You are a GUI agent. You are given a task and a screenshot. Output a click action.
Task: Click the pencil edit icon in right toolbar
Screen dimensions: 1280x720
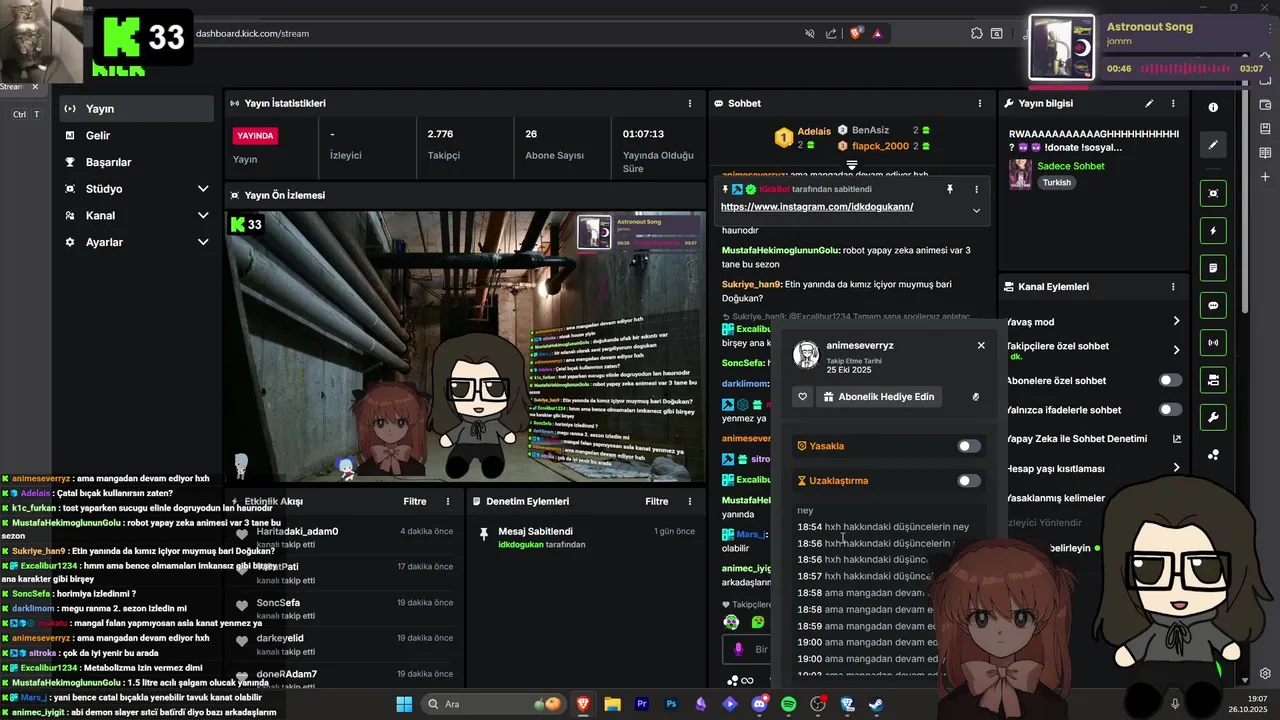coord(1213,145)
